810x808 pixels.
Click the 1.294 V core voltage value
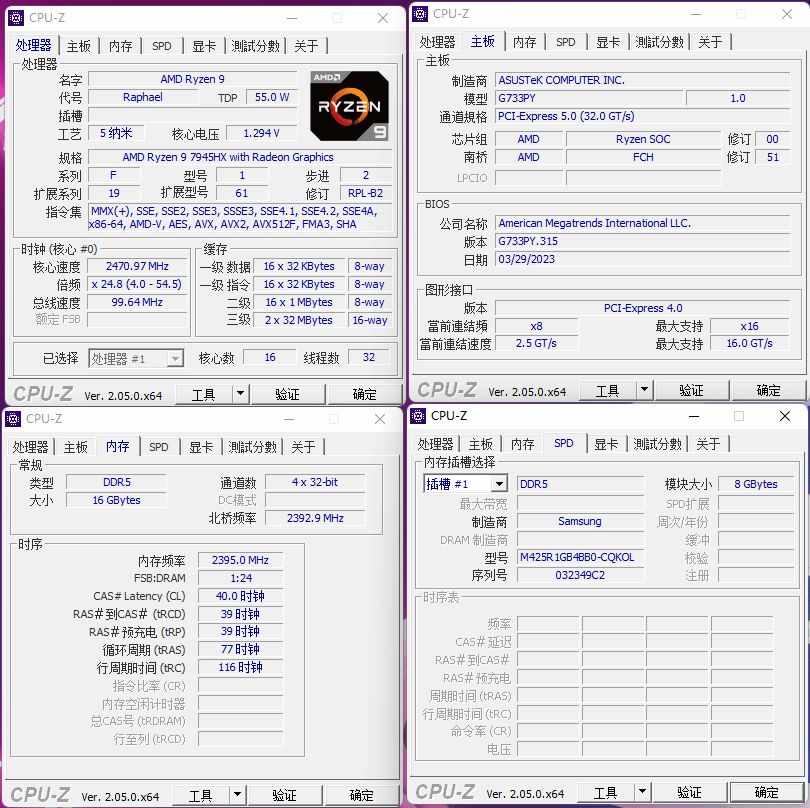pos(262,133)
